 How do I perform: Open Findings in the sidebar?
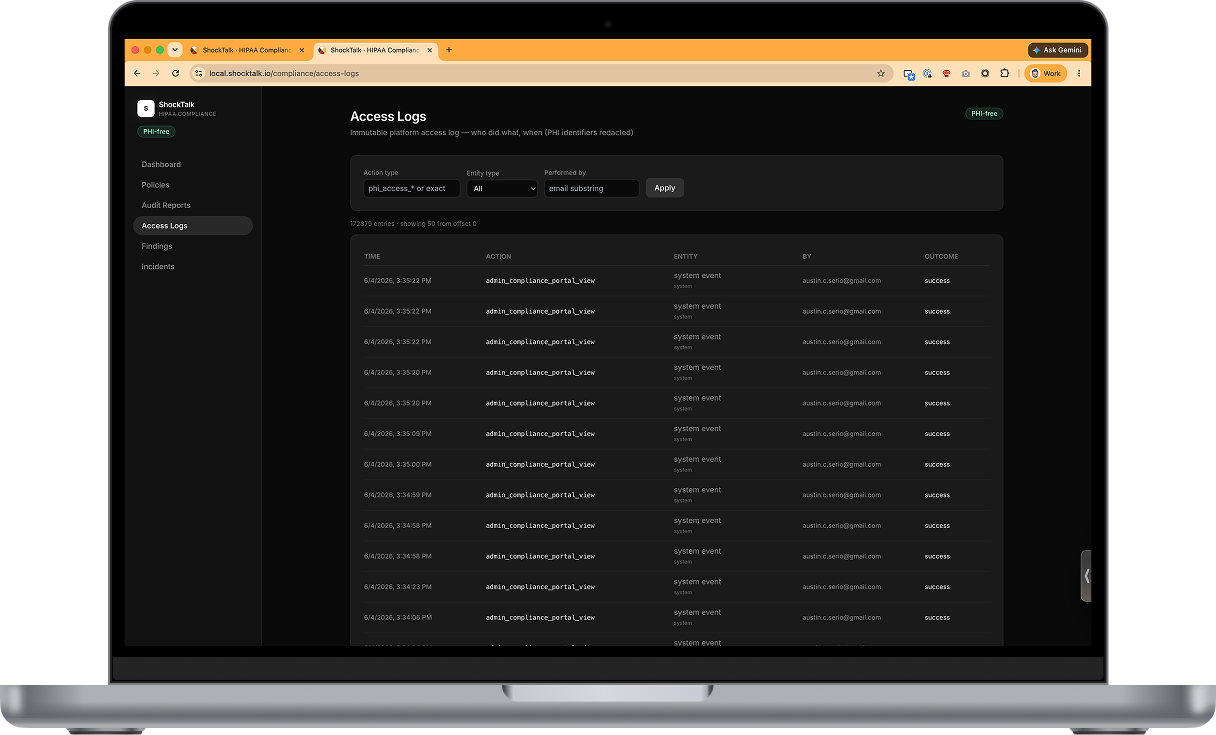192,246
